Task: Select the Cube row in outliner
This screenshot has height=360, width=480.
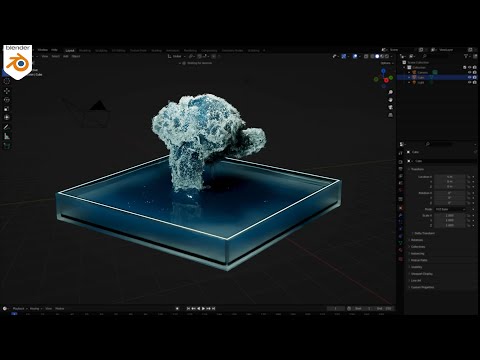Action: (438, 77)
